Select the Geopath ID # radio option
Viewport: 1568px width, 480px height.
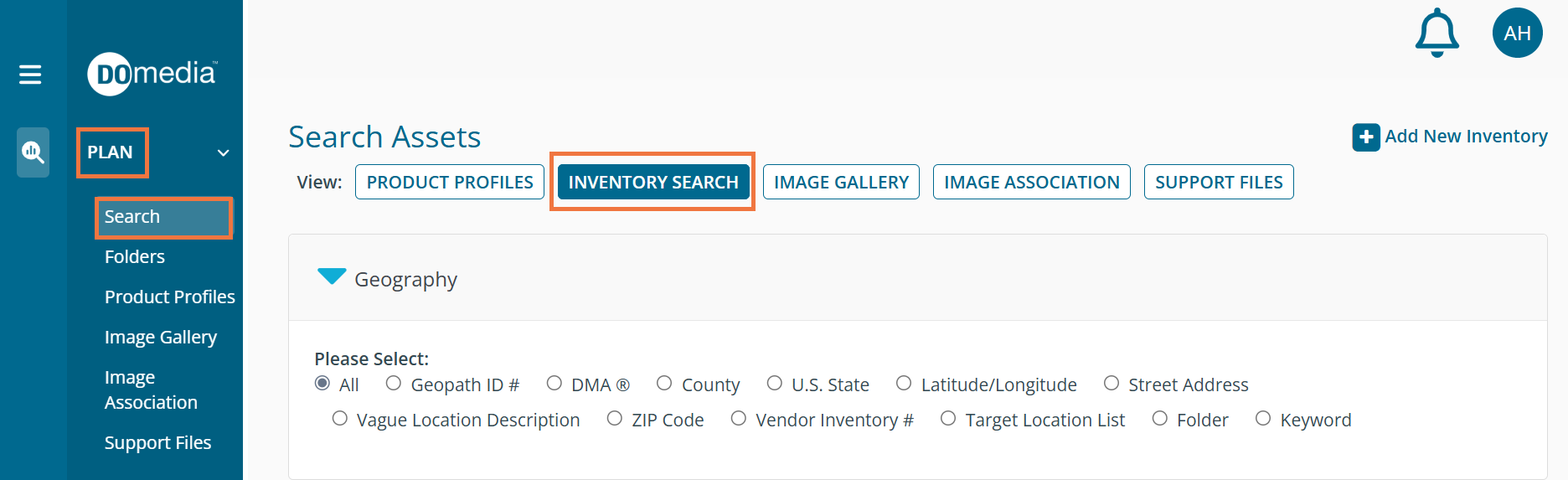394,384
